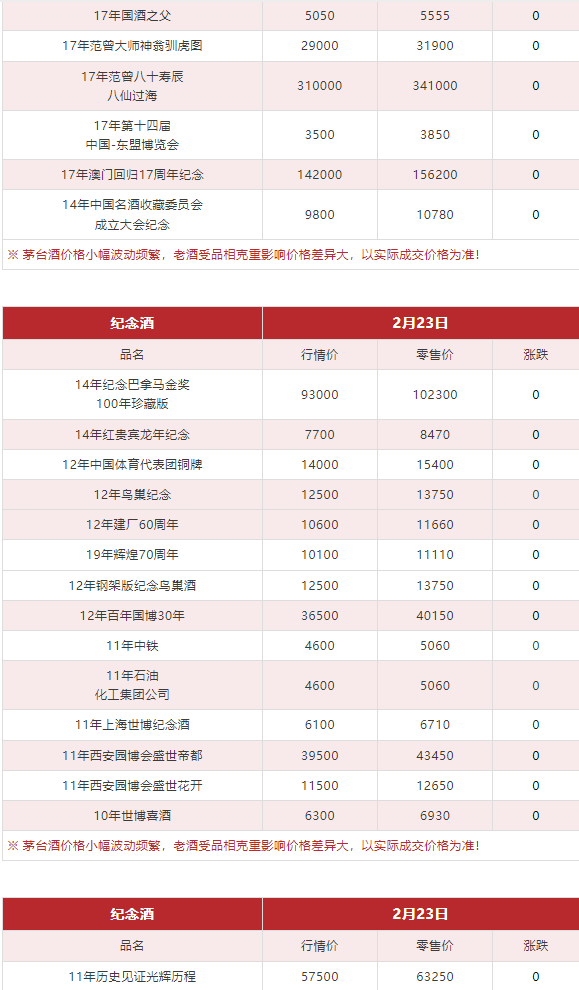Click the 11年西安园博会盛世帝都 price 39500
Screen dimensions: 579x990
319,756
